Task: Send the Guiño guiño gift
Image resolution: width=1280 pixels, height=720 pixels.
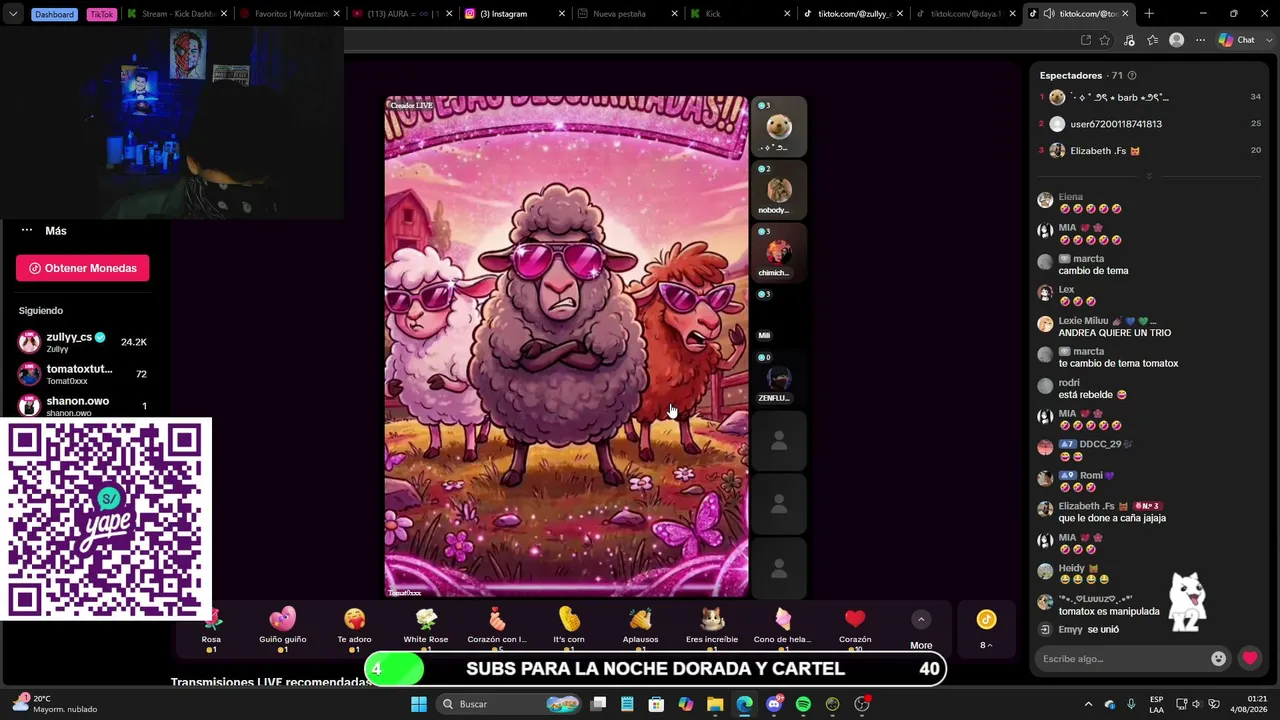Action: click(283, 629)
